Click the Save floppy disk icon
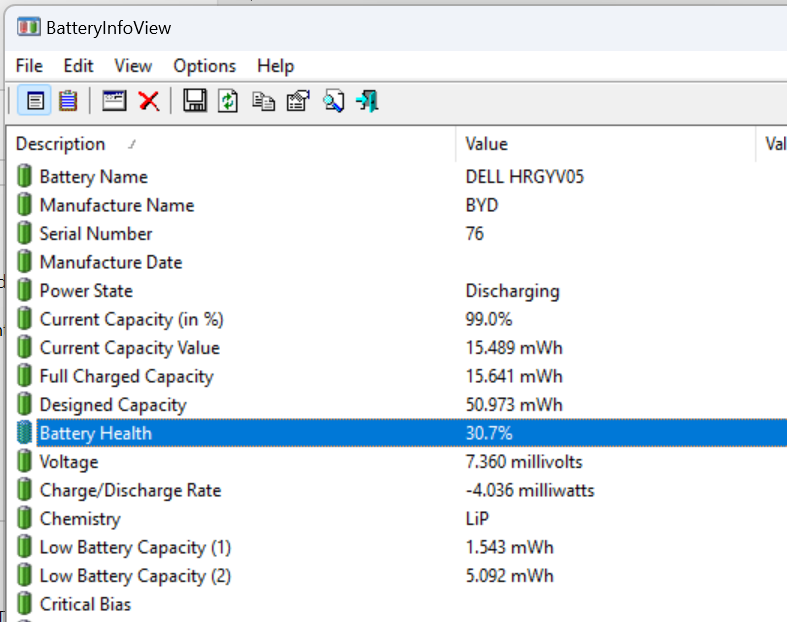The height and width of the screenshot is (622, 787). [x=195, y=100]
